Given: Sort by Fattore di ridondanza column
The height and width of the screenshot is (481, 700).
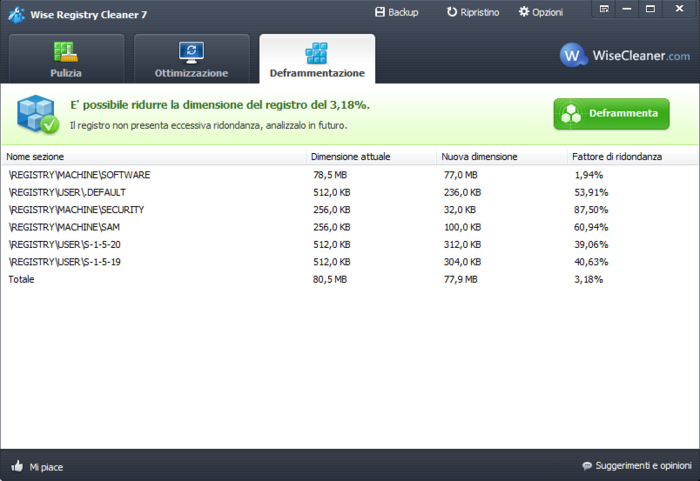Looking at the screenshot, I should tap(617, 157).
